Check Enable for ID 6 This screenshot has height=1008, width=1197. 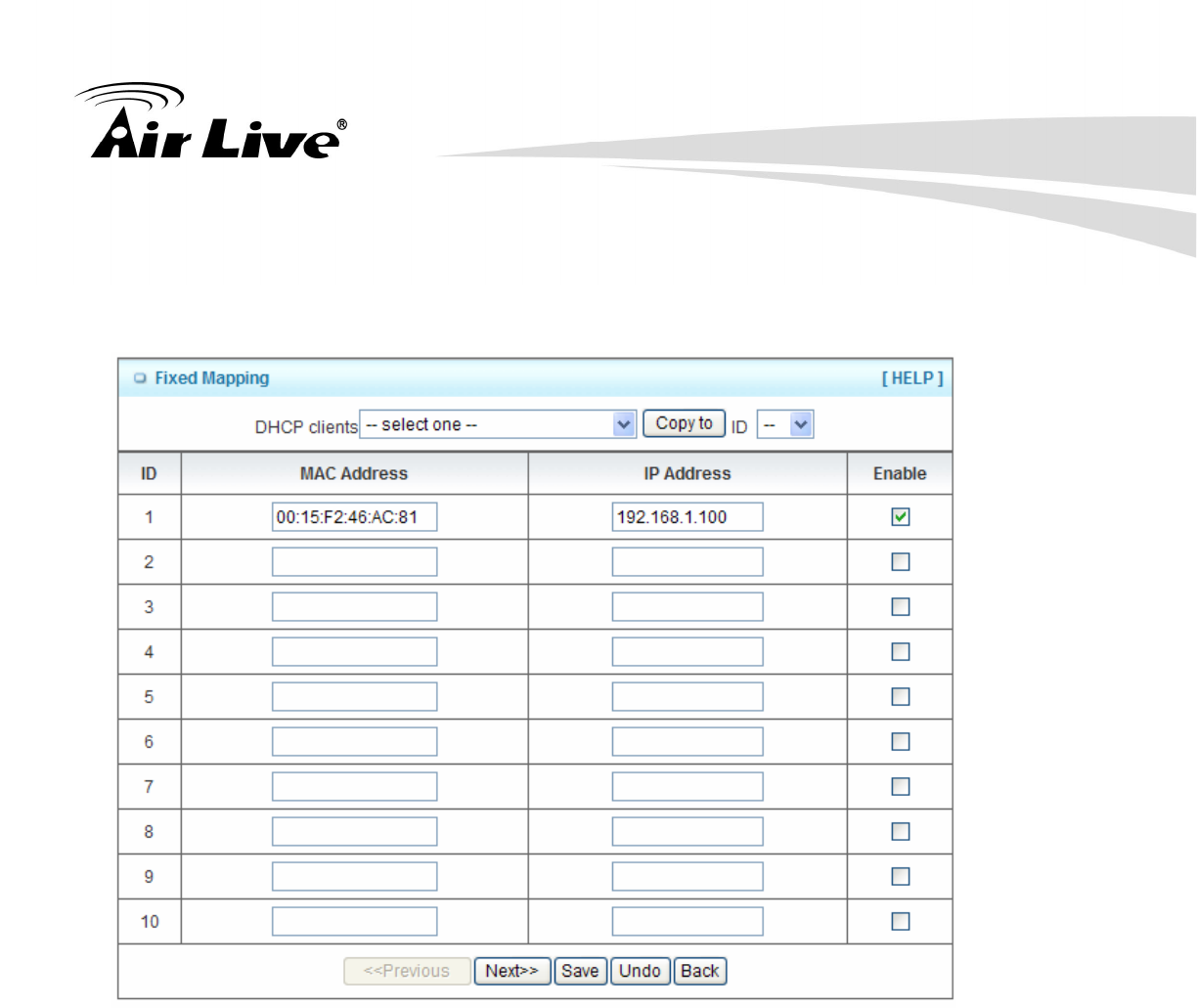(901, 741)
